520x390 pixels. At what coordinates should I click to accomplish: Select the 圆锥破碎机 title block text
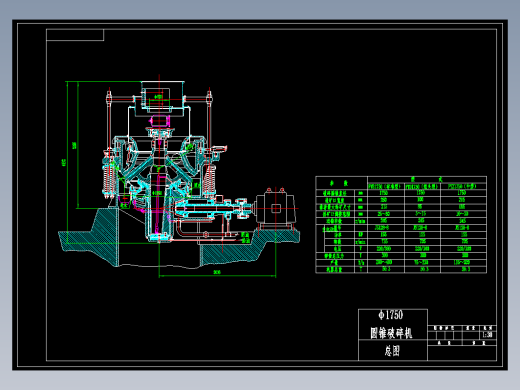[x=391, y=333]
